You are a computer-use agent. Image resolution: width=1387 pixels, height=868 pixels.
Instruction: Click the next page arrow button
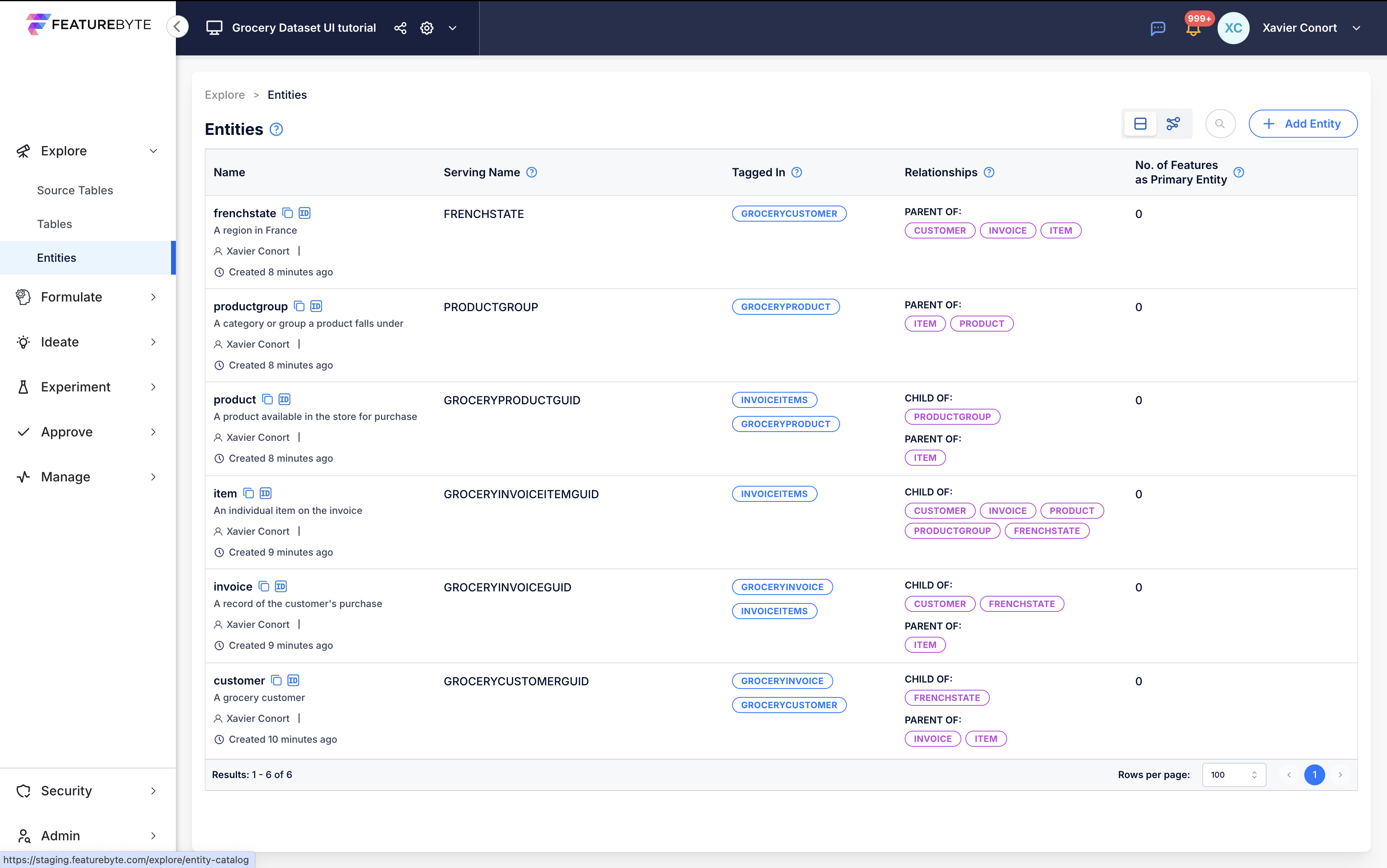1341,775
